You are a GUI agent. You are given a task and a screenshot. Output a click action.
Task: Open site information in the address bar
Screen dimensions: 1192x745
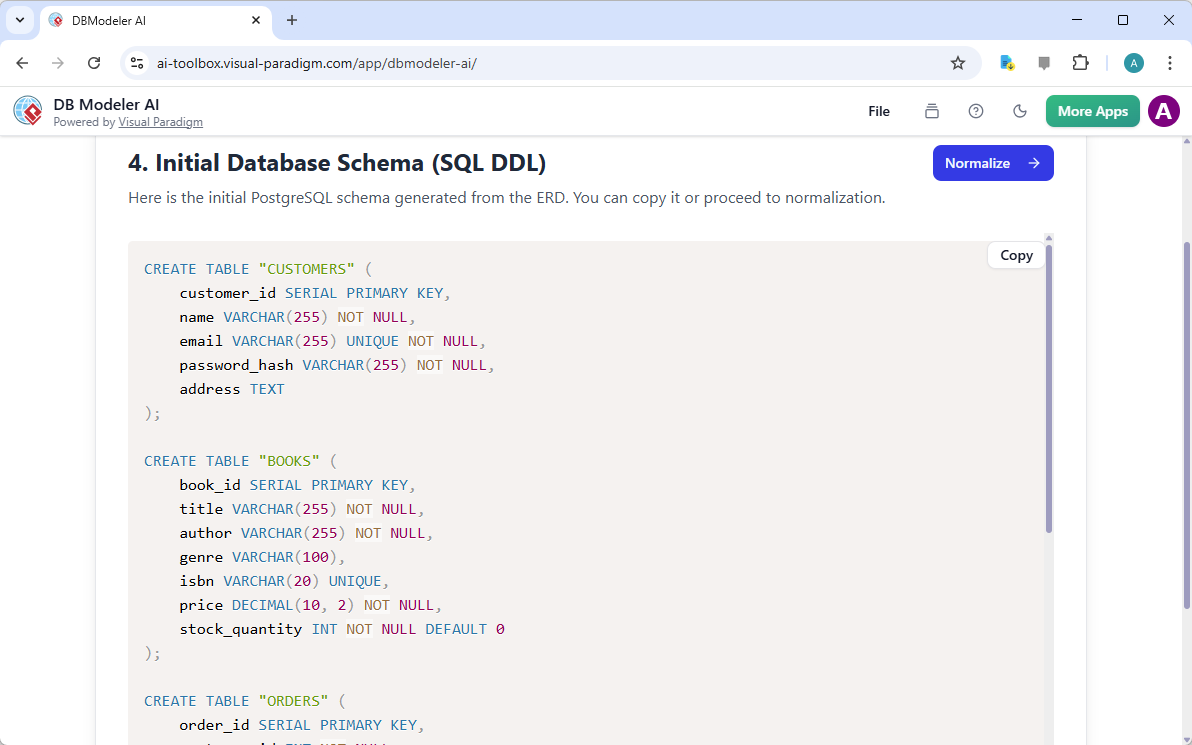(x=136, y=62)
